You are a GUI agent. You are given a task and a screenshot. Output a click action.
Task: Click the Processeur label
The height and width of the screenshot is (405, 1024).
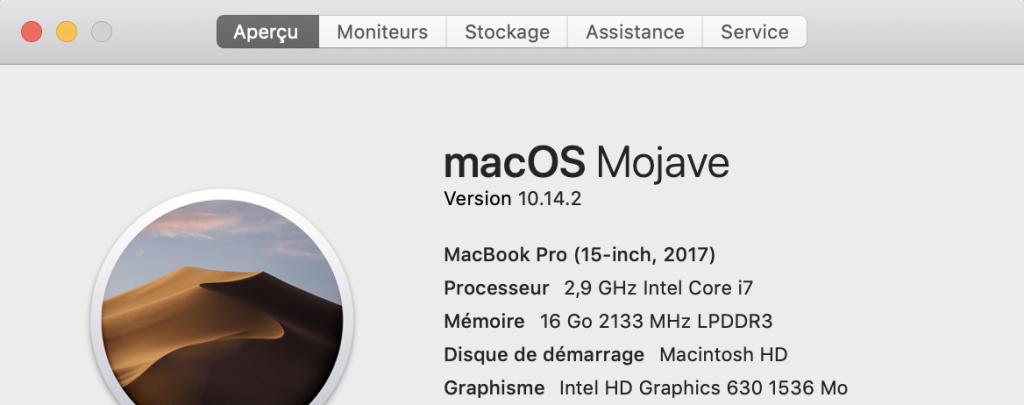pos(496,288)
